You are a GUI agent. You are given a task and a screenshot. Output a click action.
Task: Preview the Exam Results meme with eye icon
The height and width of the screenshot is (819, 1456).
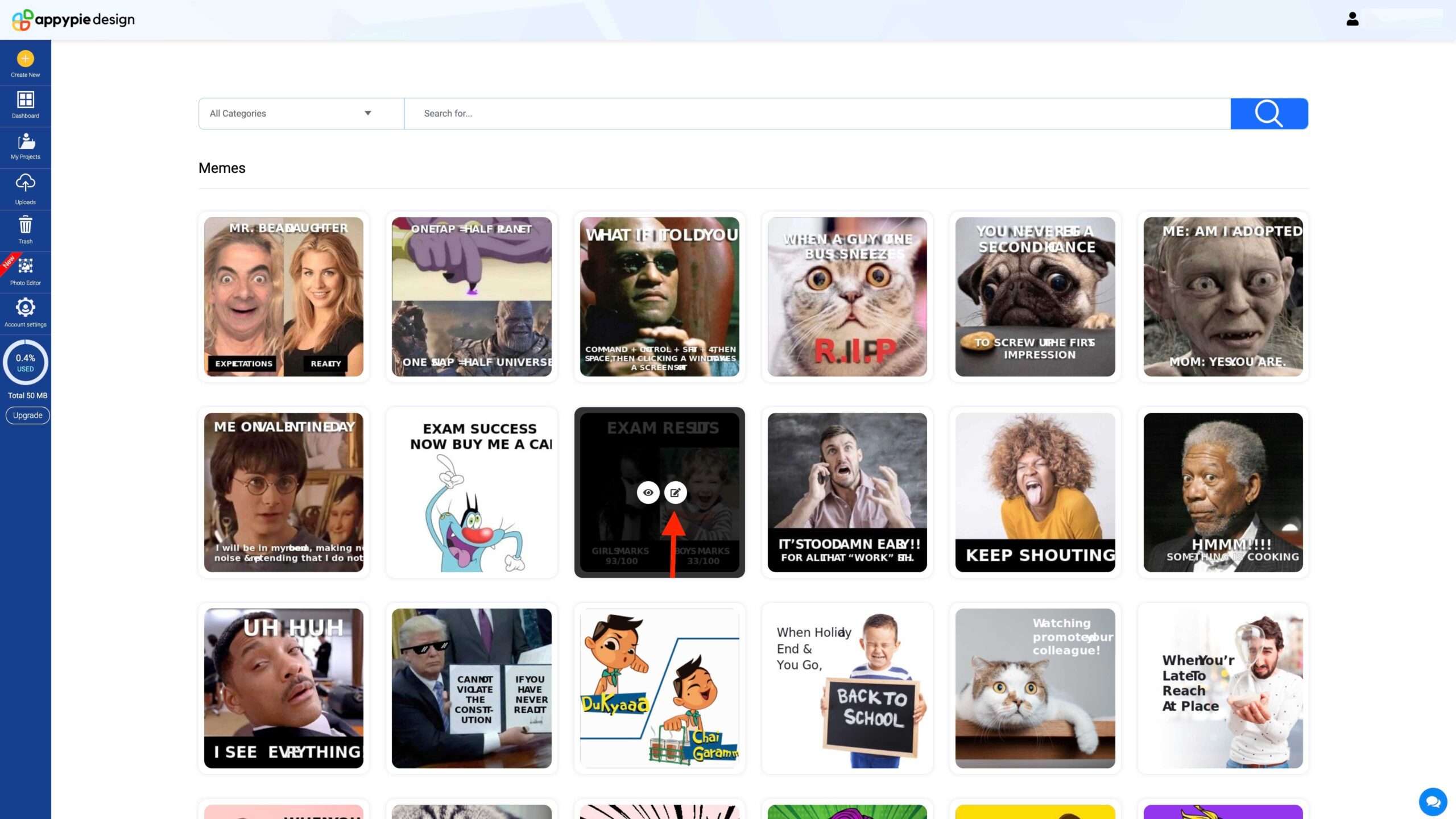click(x=648, y=493)
